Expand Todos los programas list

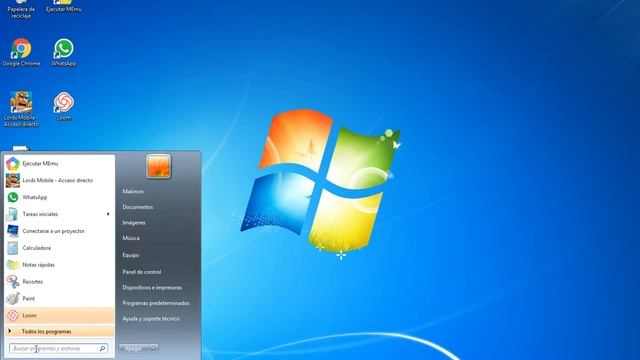59,331
